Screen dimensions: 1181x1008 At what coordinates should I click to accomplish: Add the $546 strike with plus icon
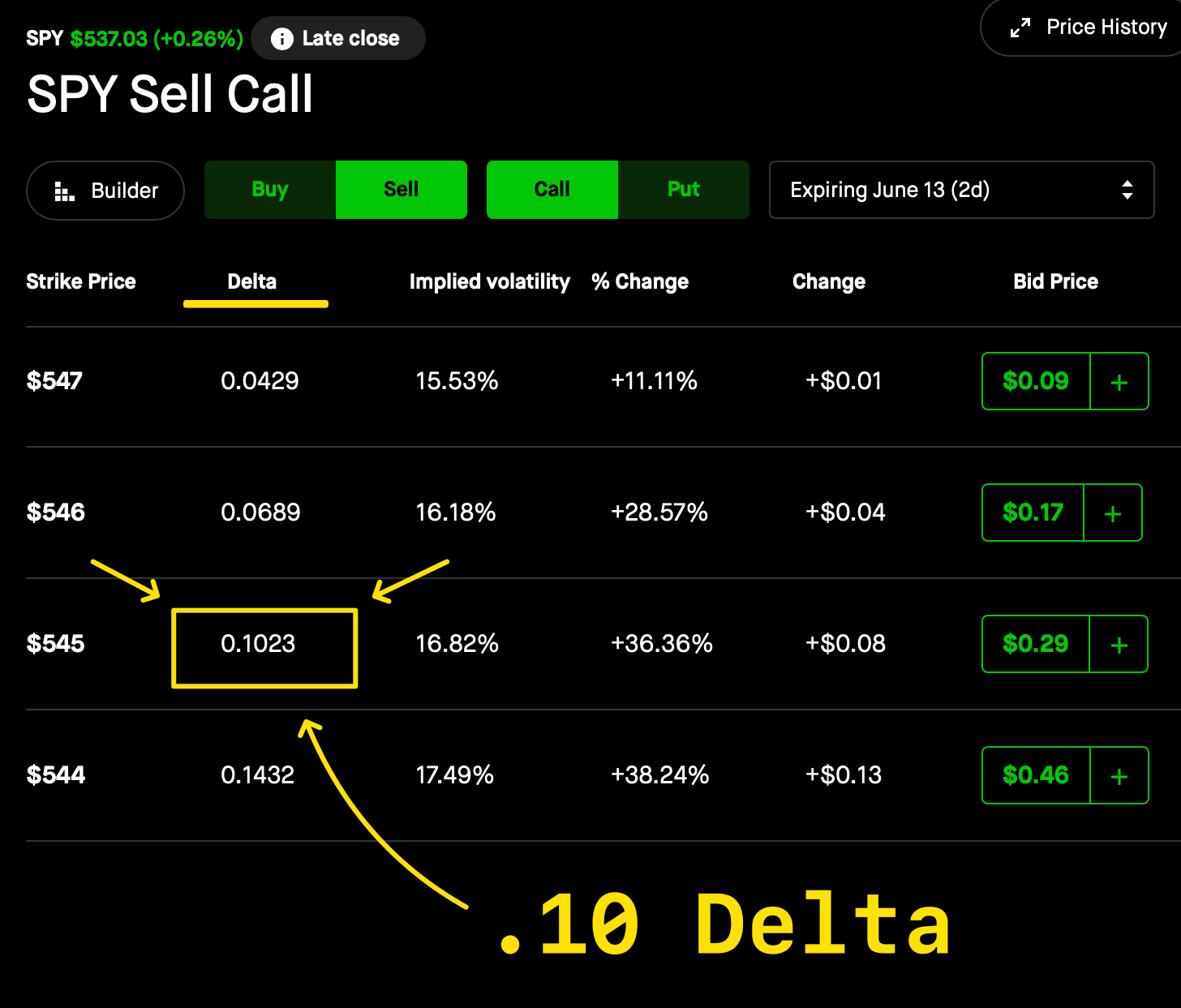(1113, 513)
